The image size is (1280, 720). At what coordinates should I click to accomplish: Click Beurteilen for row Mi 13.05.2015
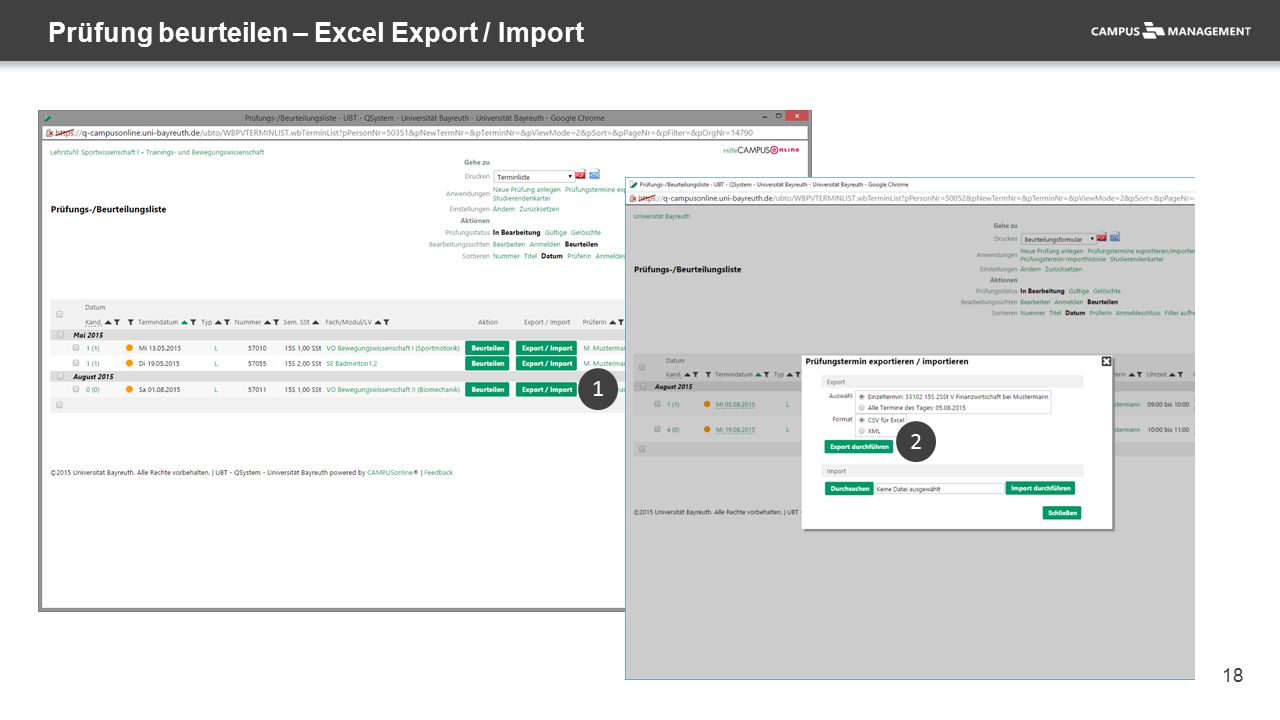[488, 348]
